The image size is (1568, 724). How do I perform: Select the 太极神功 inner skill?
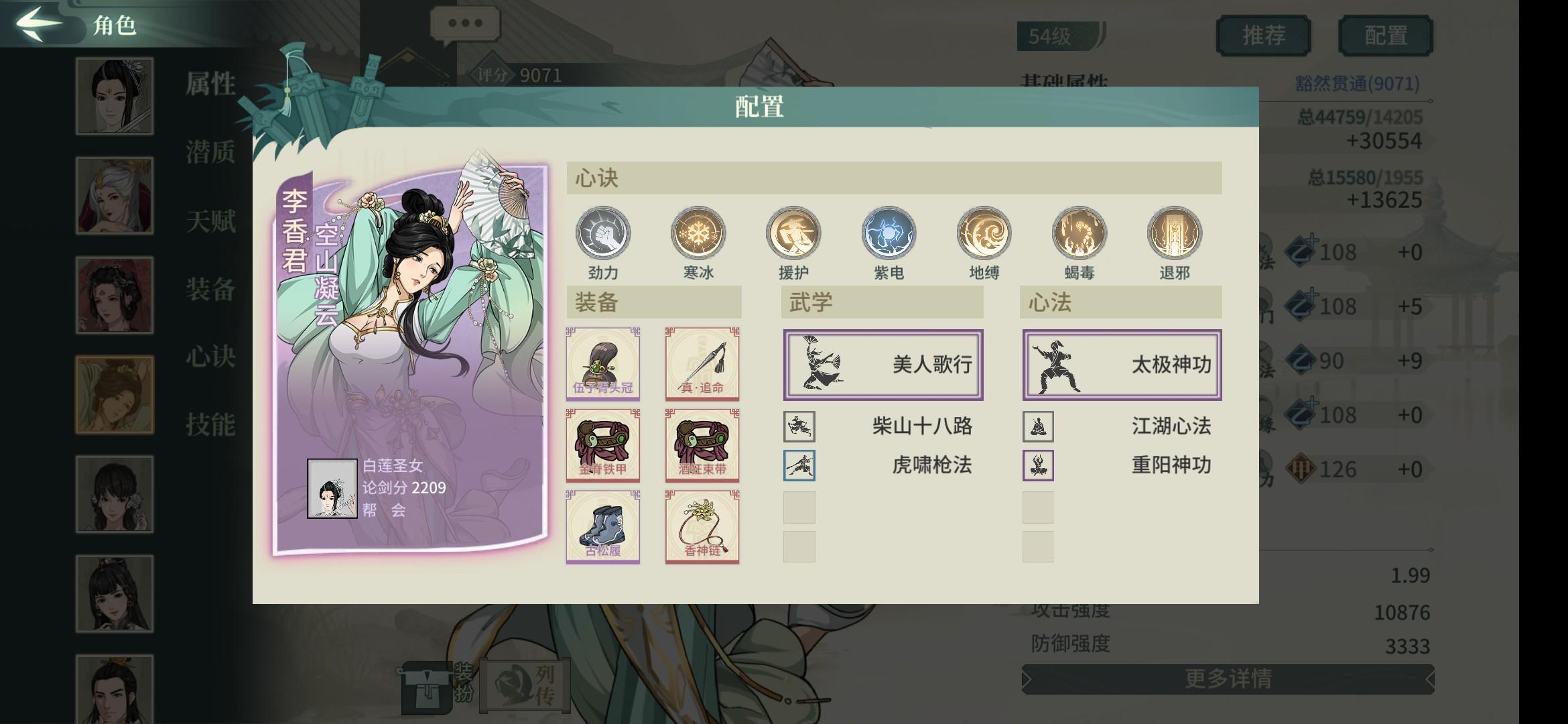tap(1122, 365)
